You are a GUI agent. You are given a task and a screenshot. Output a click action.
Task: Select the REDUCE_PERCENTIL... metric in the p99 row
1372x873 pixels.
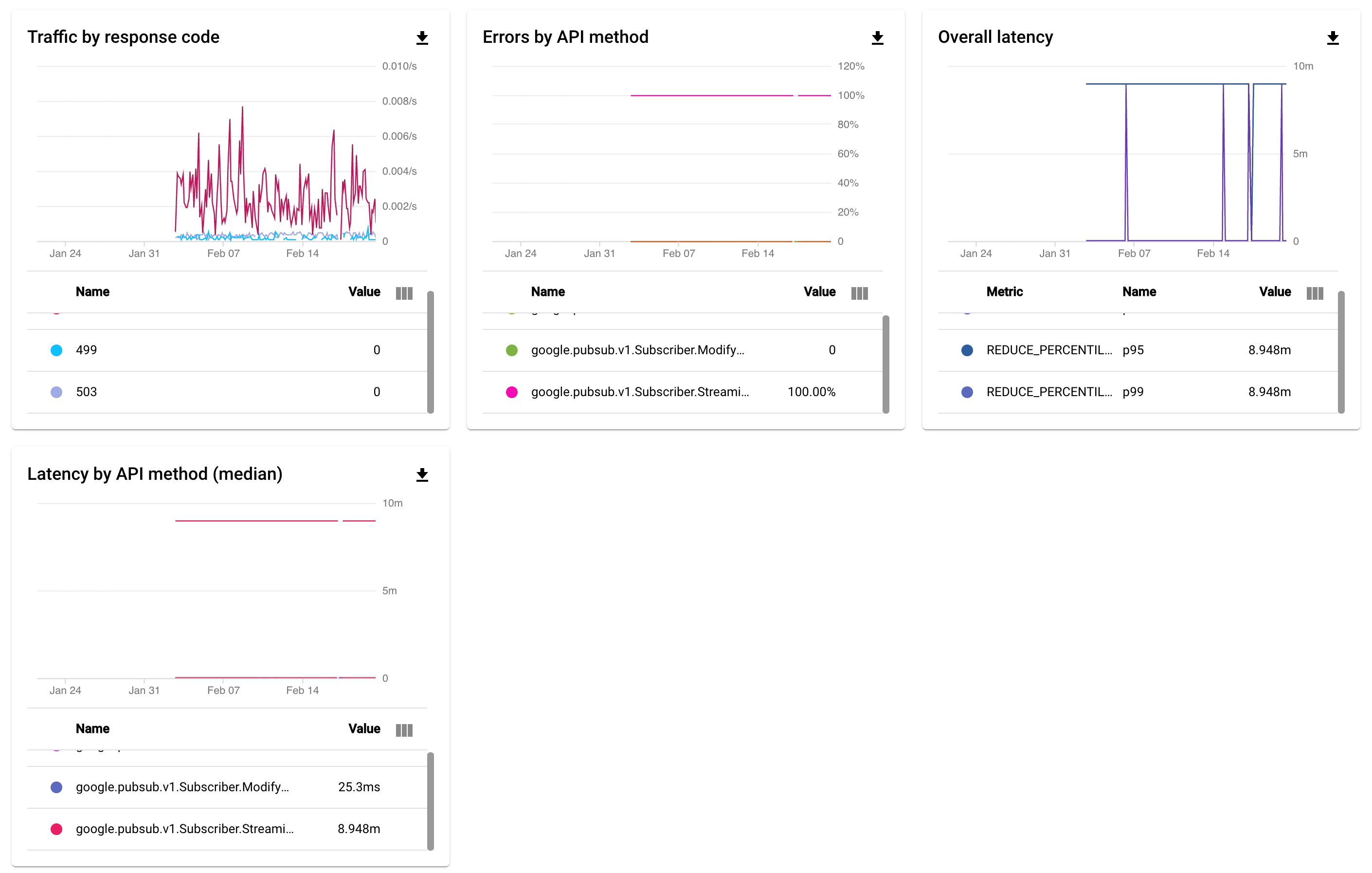pyautogui.click(x=1049, y=392)
